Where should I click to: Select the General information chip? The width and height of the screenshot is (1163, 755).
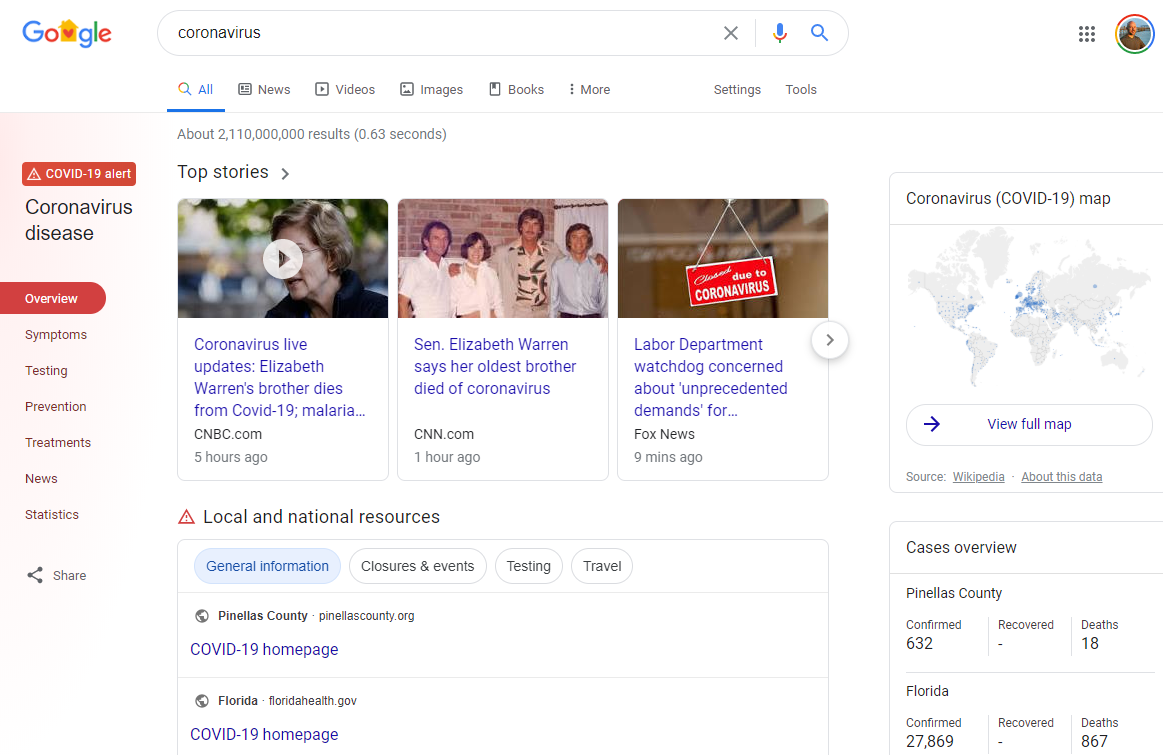tap(267, 566)
